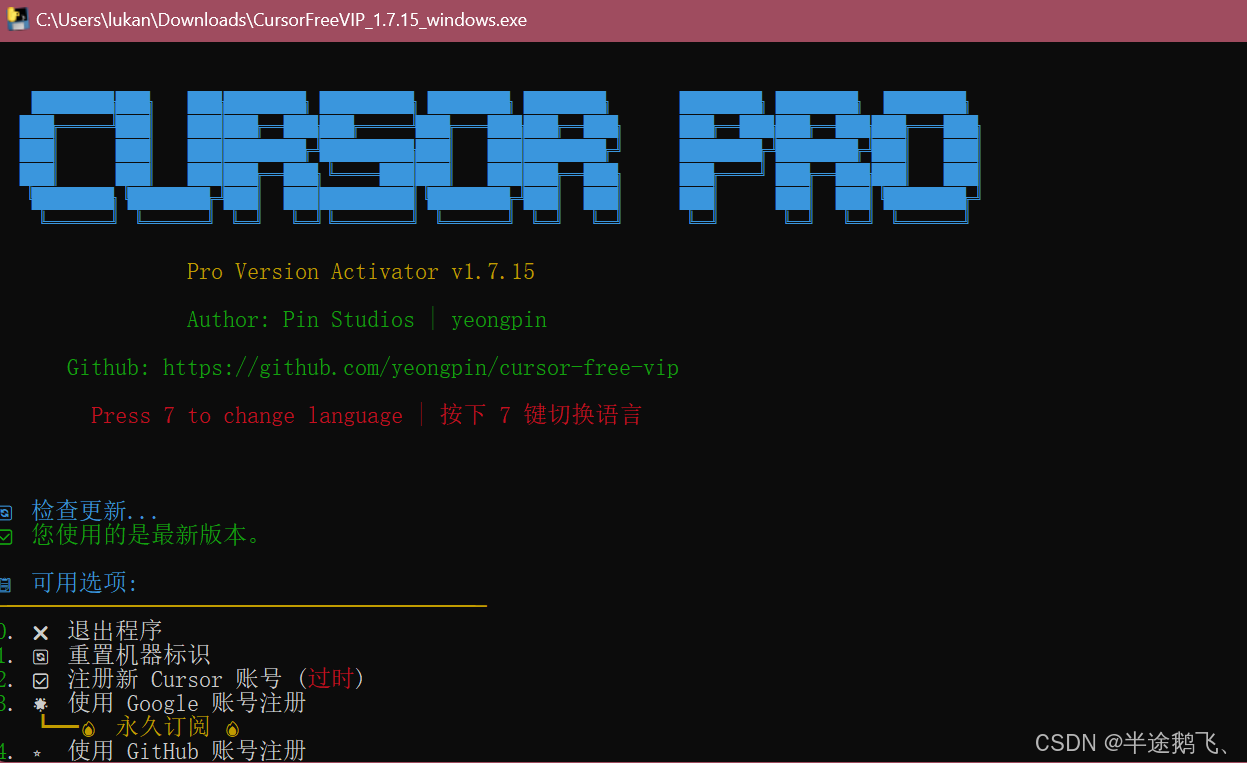This screenshot has width=1247, height=763.
Task: Click the executable icon in the title bar
Action: point(17,19)
